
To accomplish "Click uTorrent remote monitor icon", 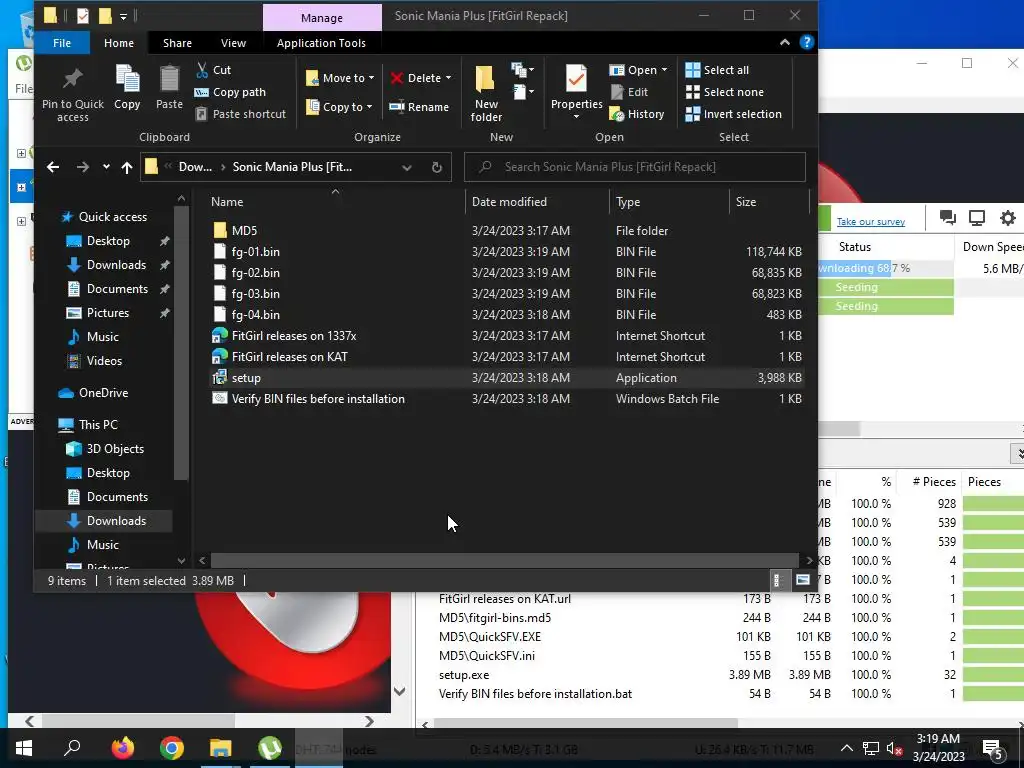I will click(976, 218).
